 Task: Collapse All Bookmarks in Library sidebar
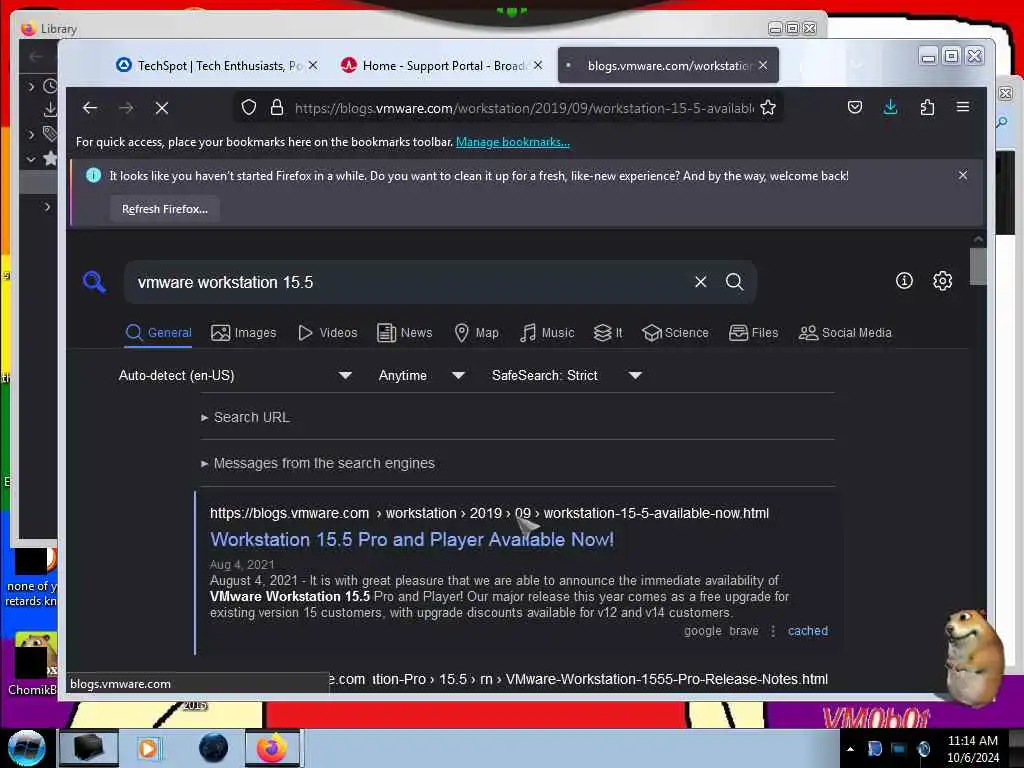(x=31, y=159)
